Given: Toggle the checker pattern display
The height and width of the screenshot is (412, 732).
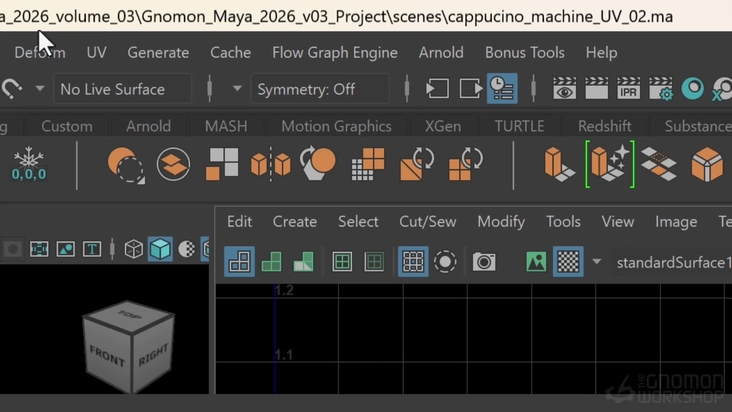Looking at the screenshot, I should point(568,261).
